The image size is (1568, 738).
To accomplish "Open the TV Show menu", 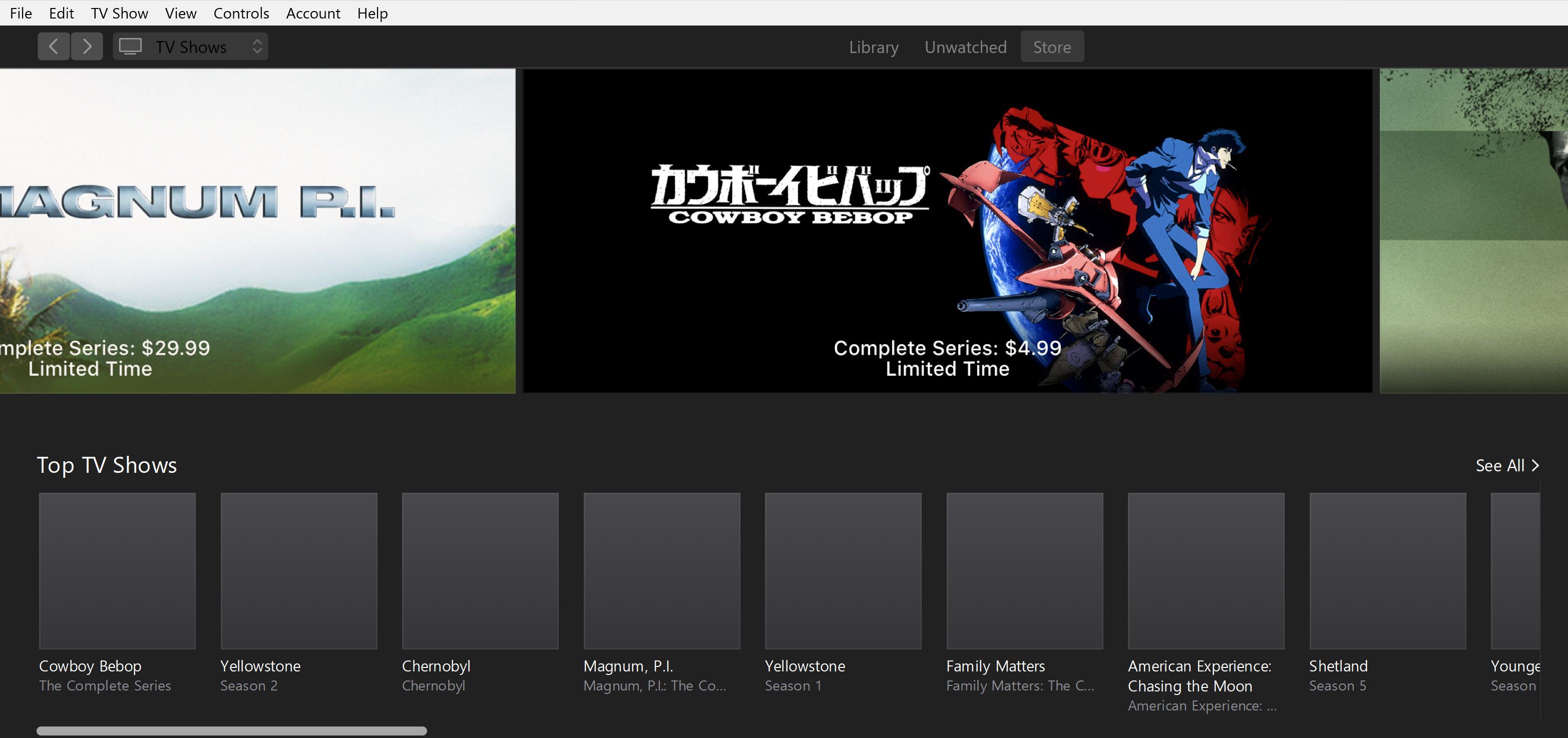I will (119, 13).
